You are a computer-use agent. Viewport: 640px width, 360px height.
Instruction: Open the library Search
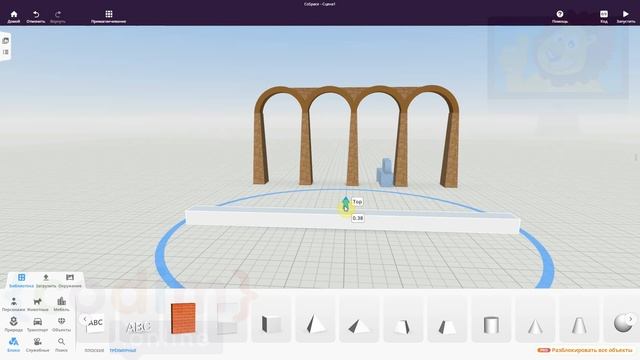[61, 345]
